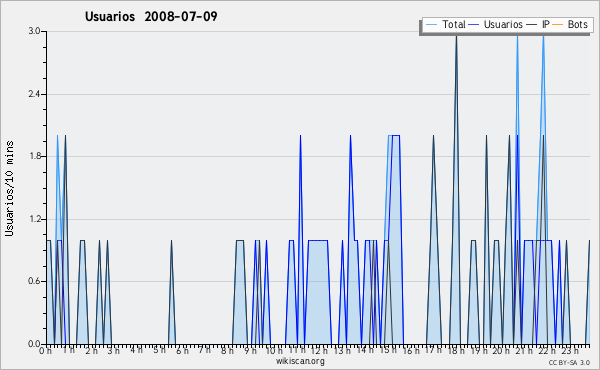Click the '14 h' x-axis label
Viewport: 600px width, 370px height.
(365, 350)
